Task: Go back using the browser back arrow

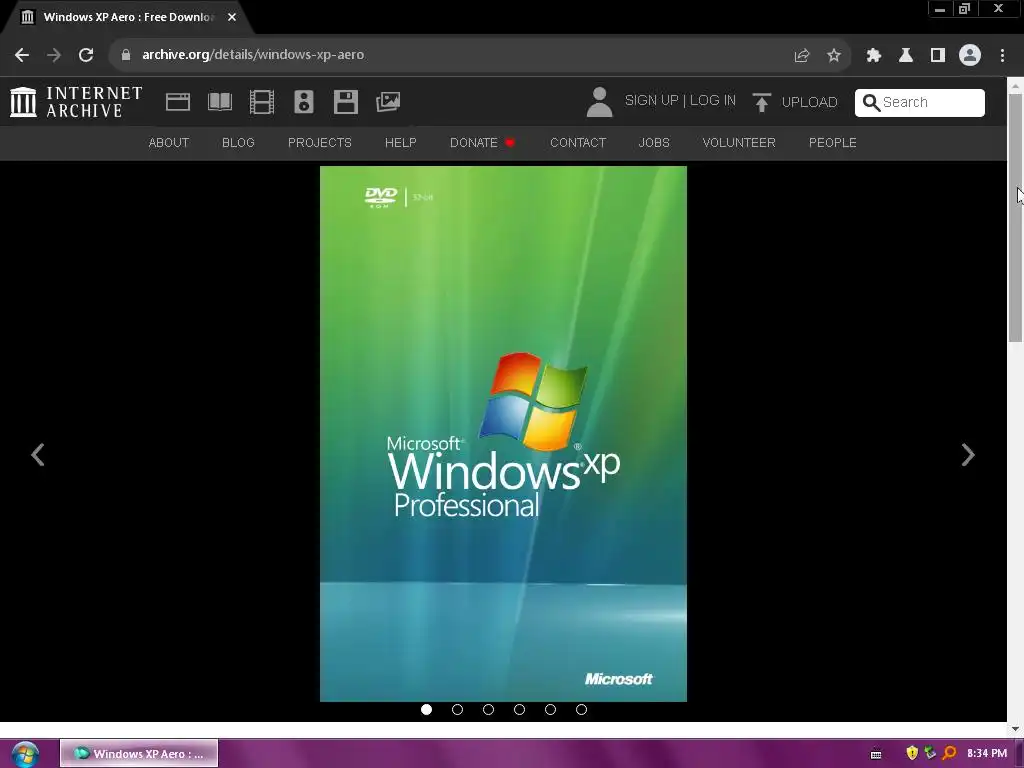Action: 22,55
